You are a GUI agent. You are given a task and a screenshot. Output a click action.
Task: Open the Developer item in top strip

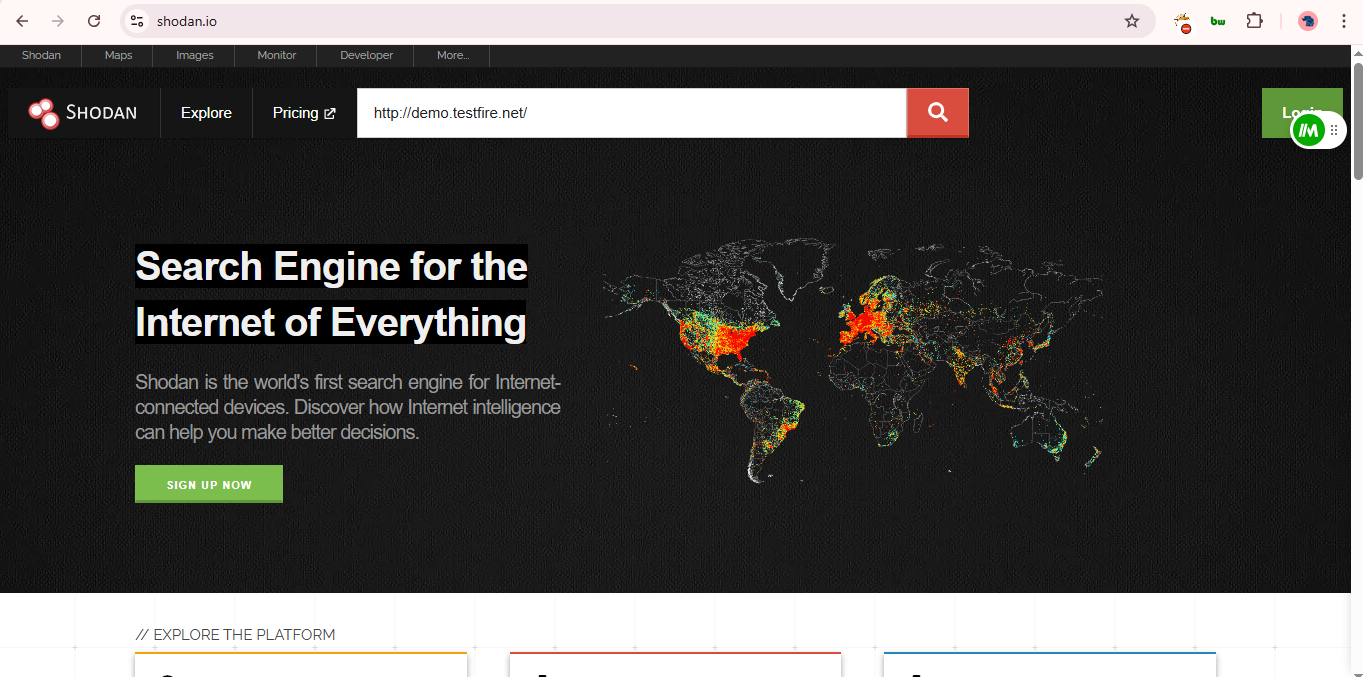click(x=367, y=55)
